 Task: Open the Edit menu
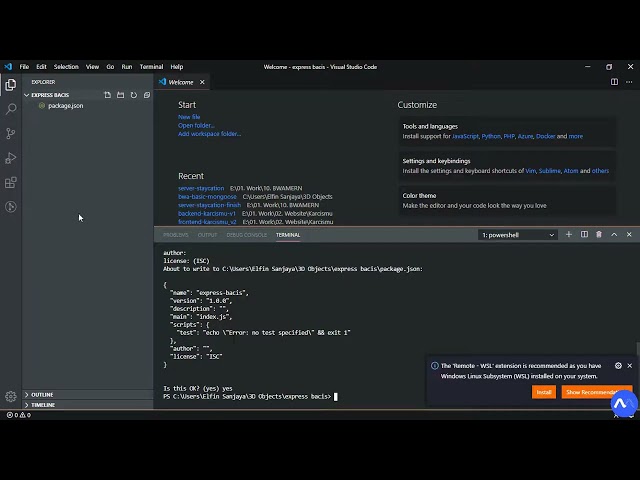tap(41, 67)
